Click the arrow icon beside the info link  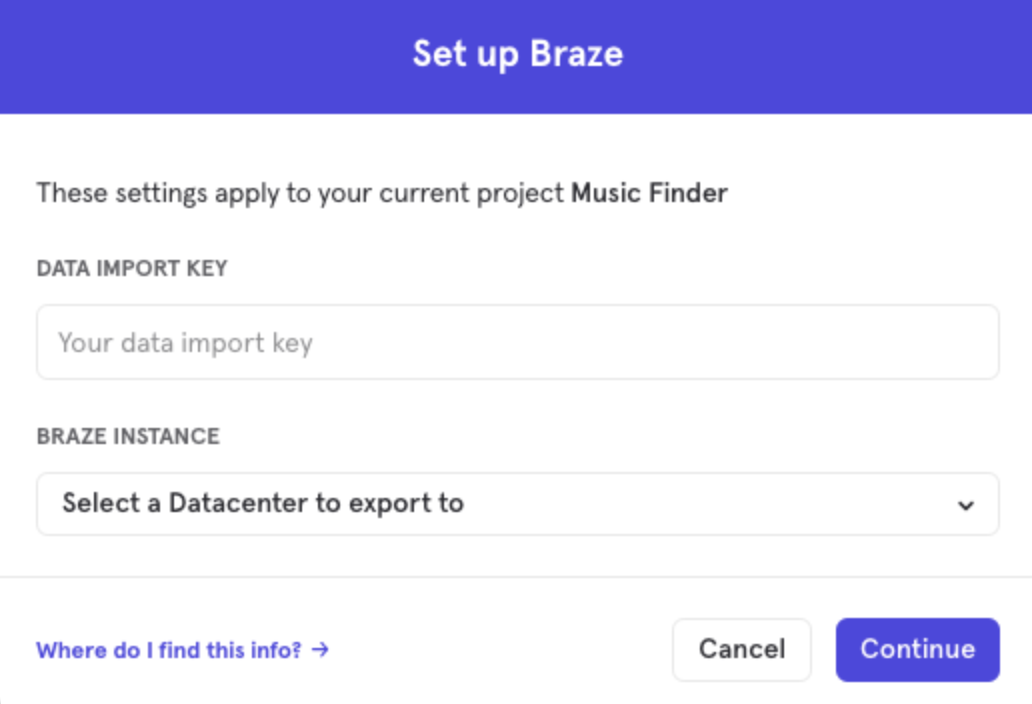pyautogui.click(x=320, y=650)
